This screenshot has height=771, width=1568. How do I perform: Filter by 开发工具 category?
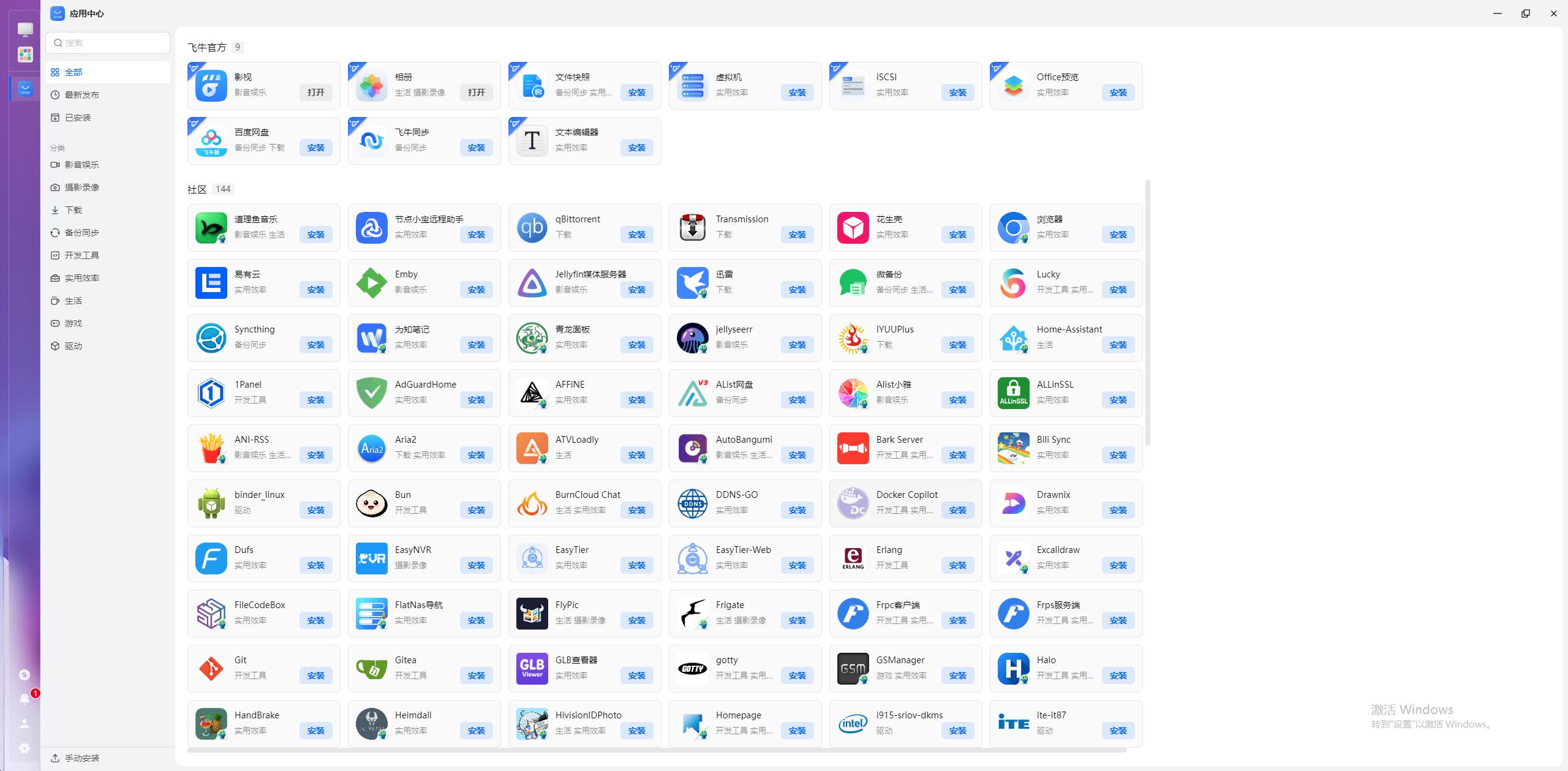pos(81,255)
